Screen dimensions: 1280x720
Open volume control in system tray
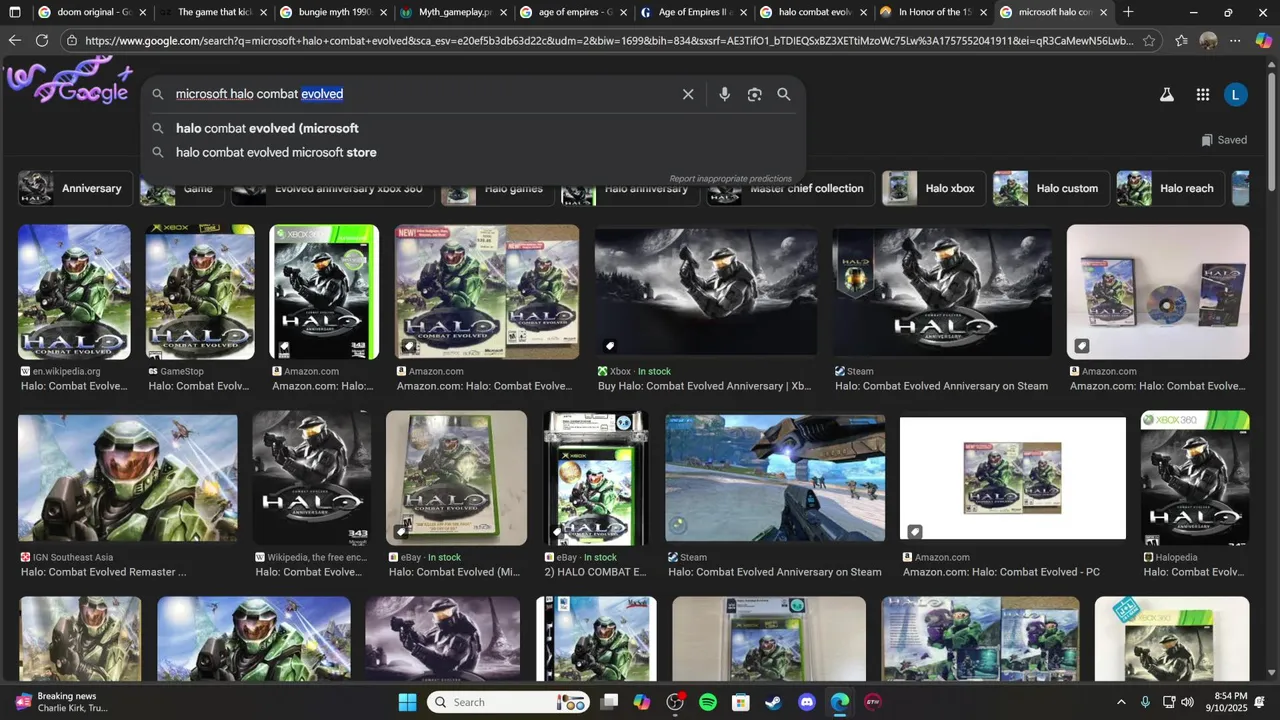[1187, 702]
